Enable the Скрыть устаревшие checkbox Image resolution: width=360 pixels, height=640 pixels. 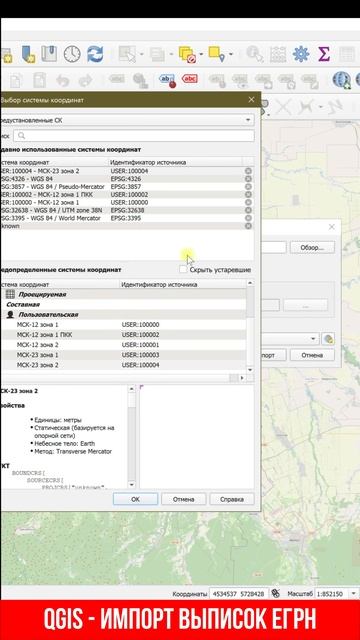[x=183, y=270]
